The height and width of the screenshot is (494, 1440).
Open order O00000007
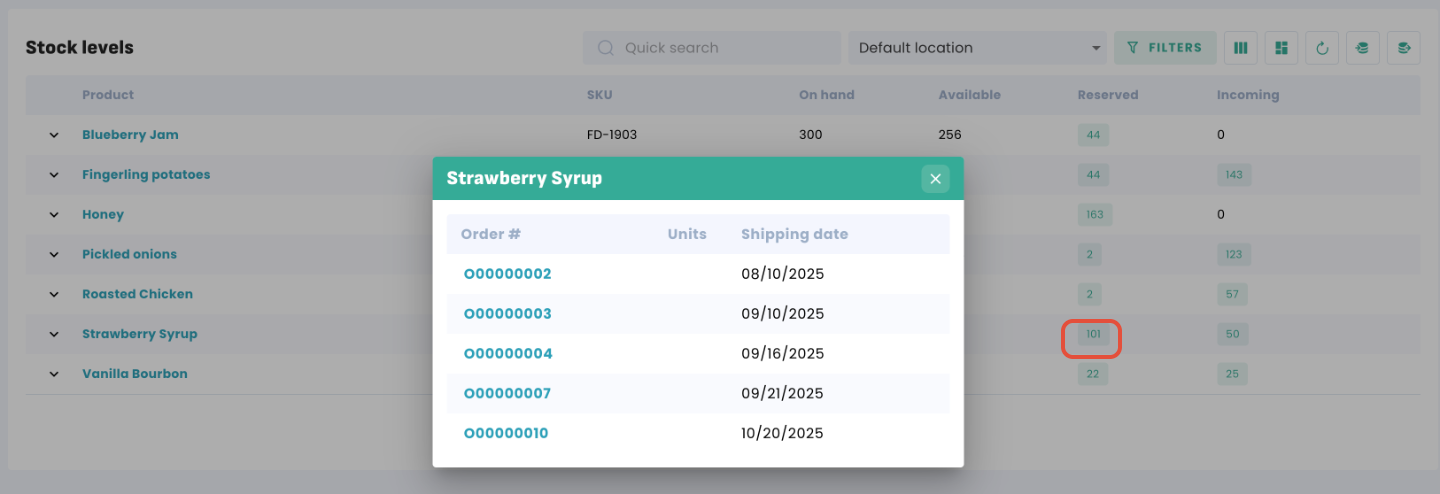coord(508,394)
